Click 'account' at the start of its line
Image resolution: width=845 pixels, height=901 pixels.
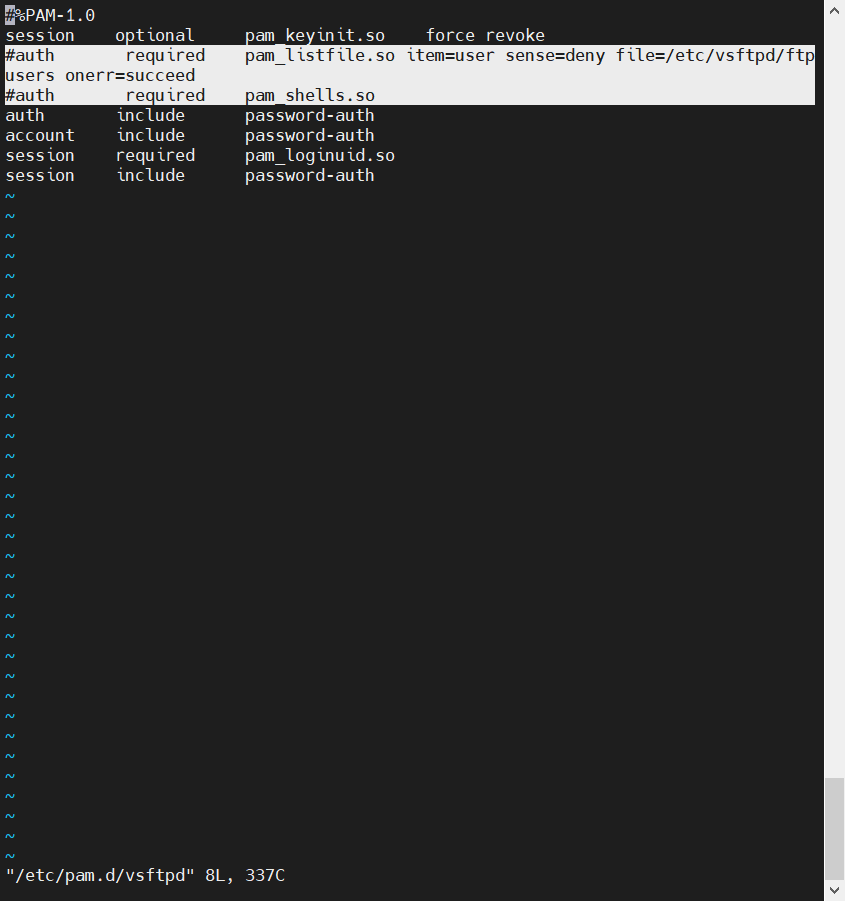40,136
